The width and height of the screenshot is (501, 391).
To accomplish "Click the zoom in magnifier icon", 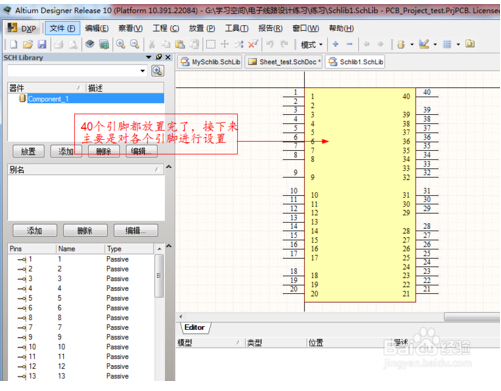I will [x=120, y=44].
